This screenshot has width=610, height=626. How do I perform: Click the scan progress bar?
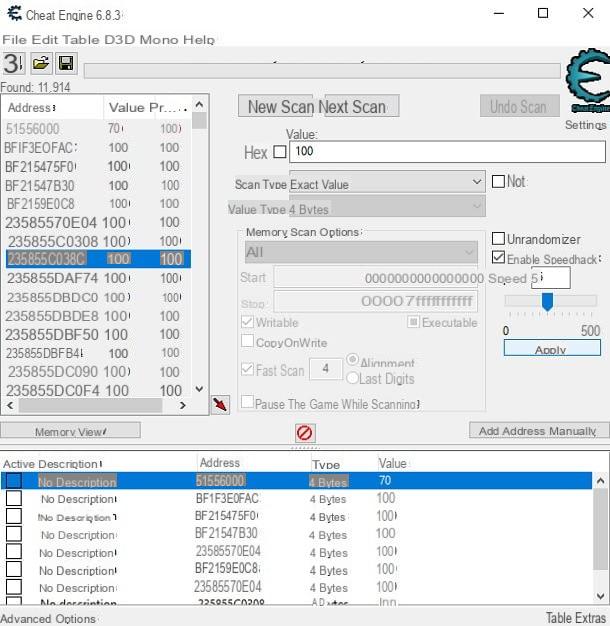pyautogui.click(x=322, y=71)
